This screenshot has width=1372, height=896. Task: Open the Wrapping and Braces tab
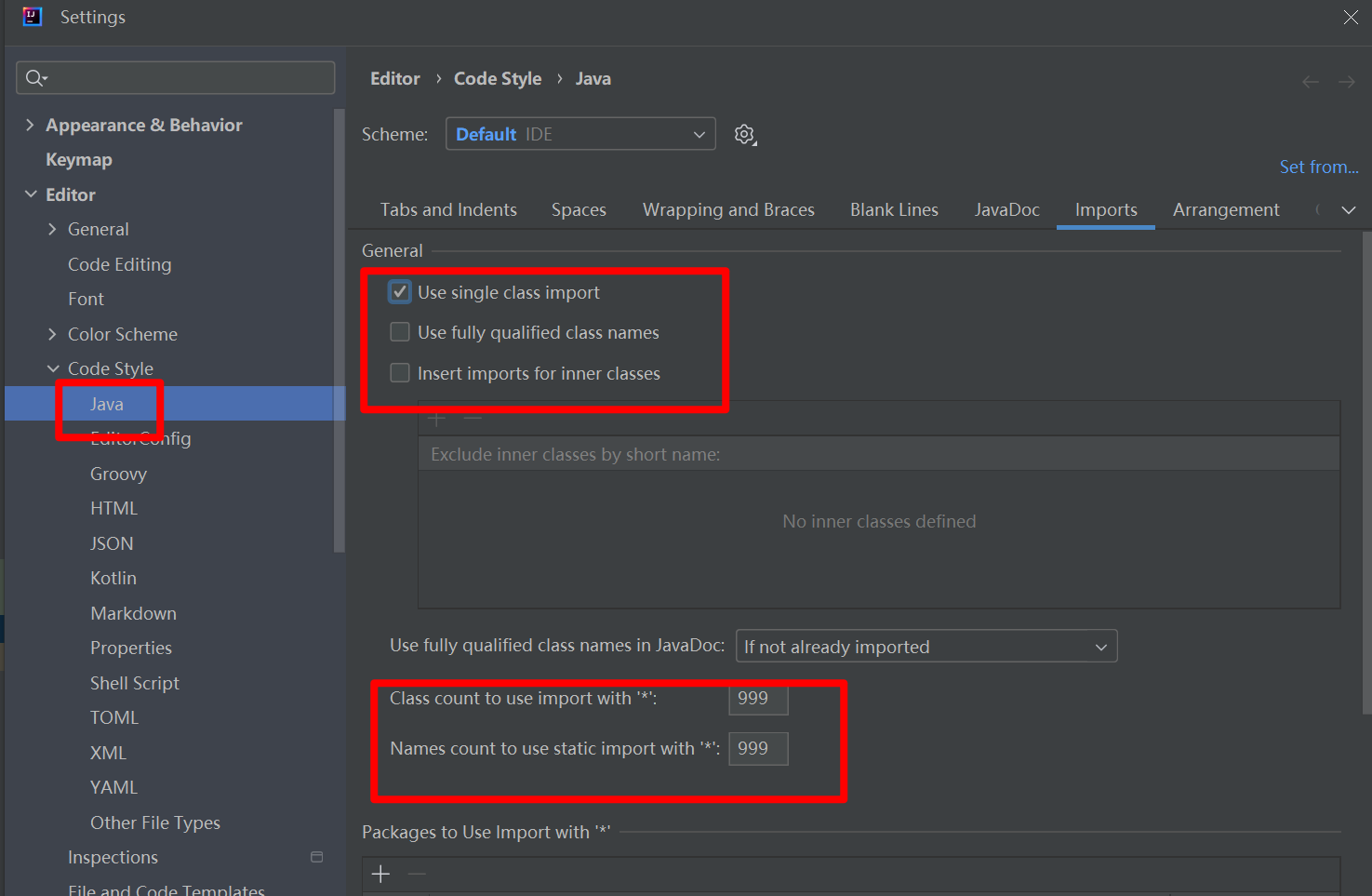pos(728,210)
